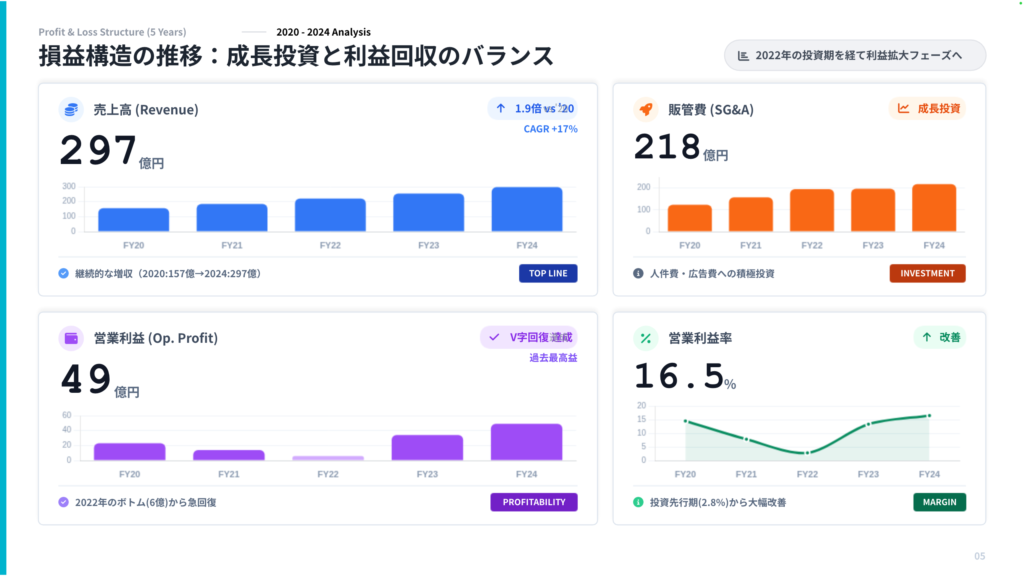Click the bar chart icon in header pill

click(x=743, y=55)
